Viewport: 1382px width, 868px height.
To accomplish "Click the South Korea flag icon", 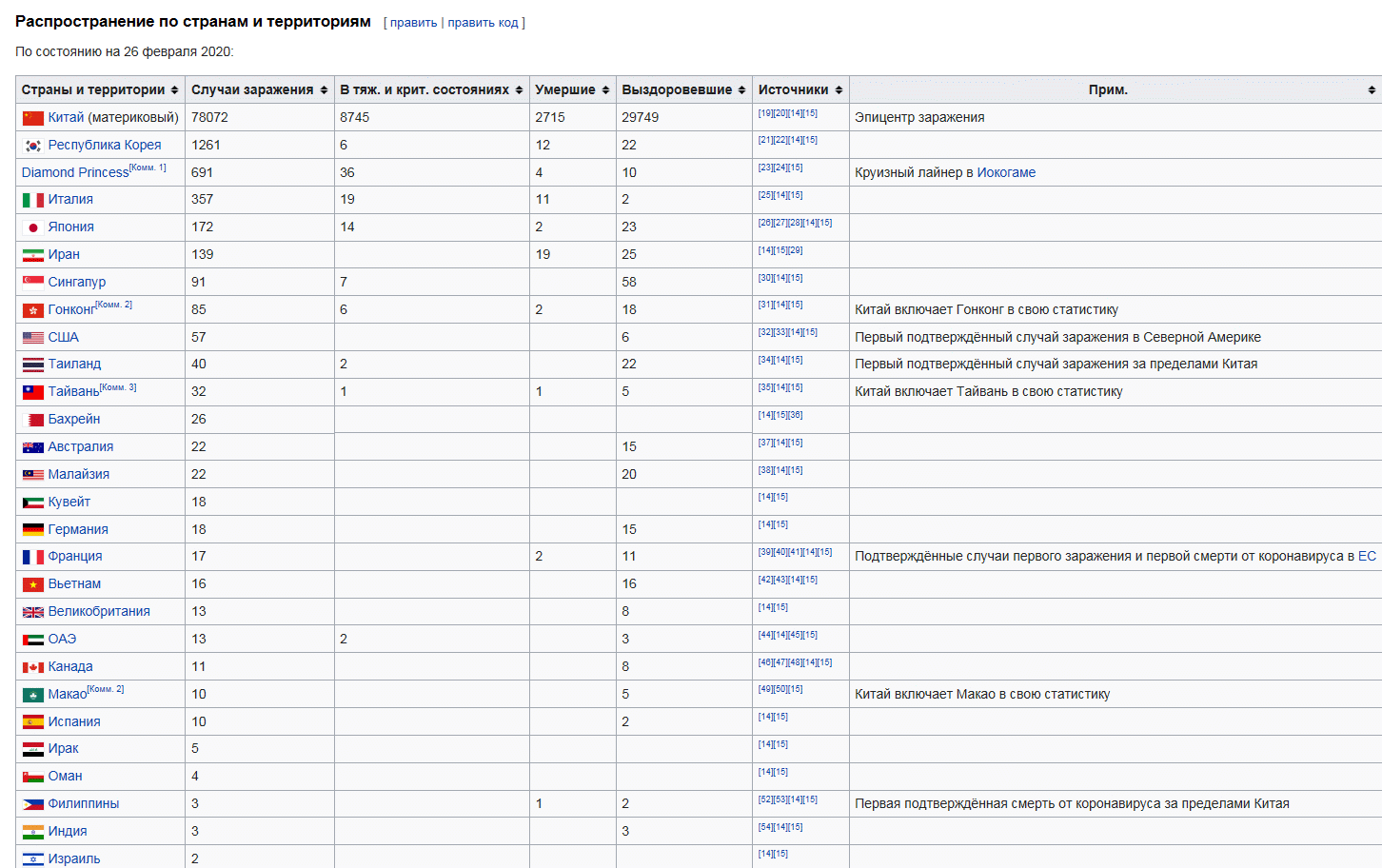I will pyautogui.click(x=32, y=146).
